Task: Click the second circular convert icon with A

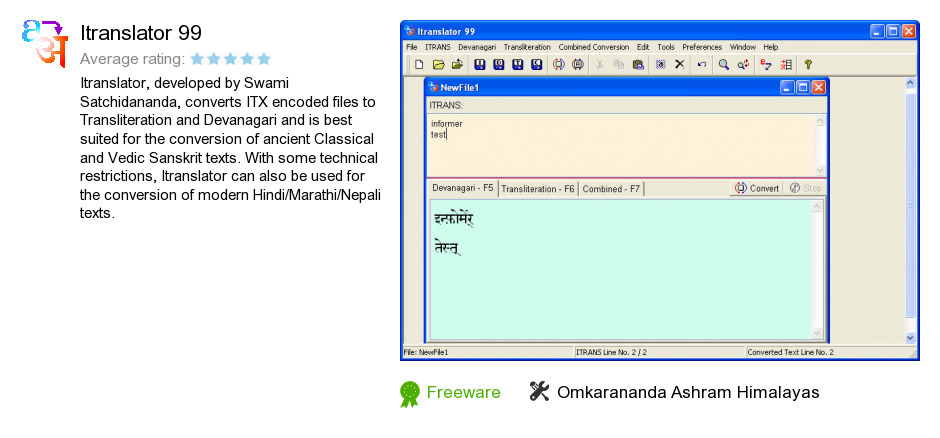Action: pyautogui.click(x=578, y=64)
